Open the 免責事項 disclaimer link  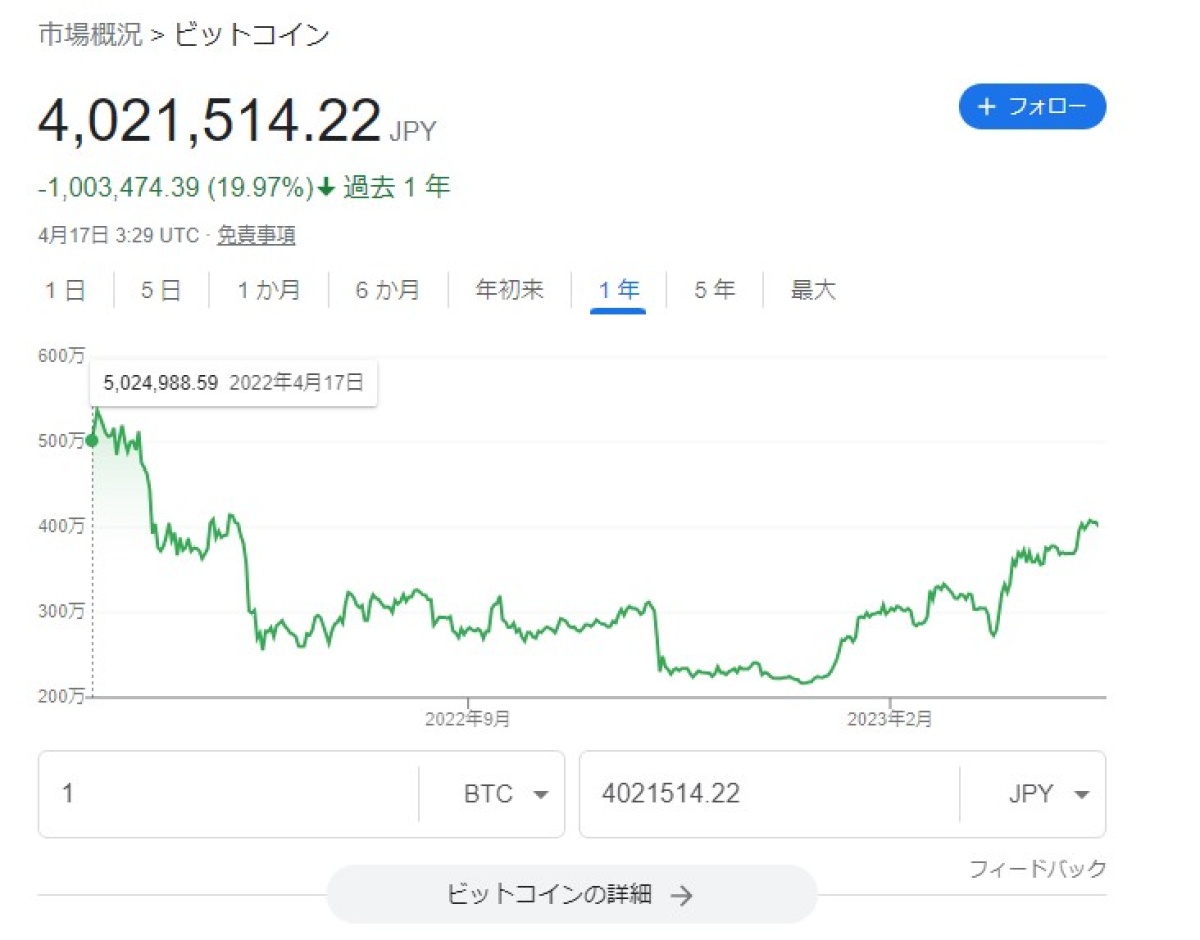click(256, 236)
